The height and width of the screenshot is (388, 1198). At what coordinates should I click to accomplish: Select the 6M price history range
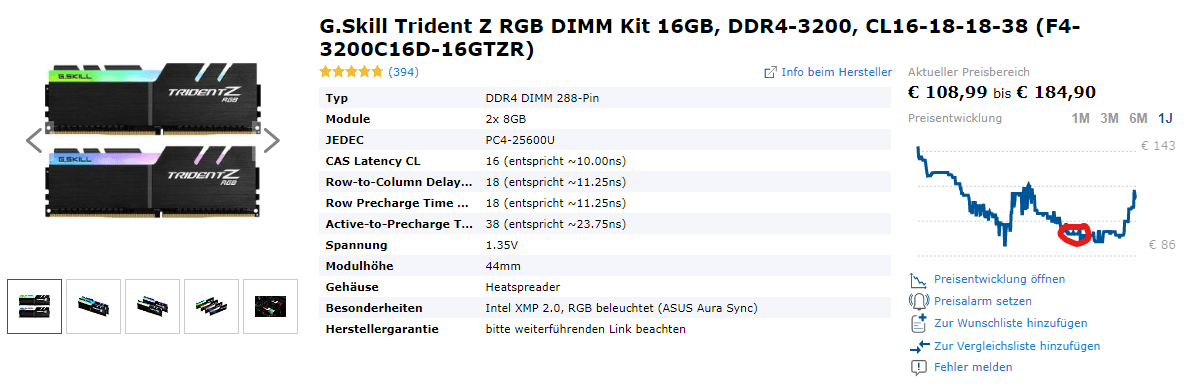tap(1138, 118)
